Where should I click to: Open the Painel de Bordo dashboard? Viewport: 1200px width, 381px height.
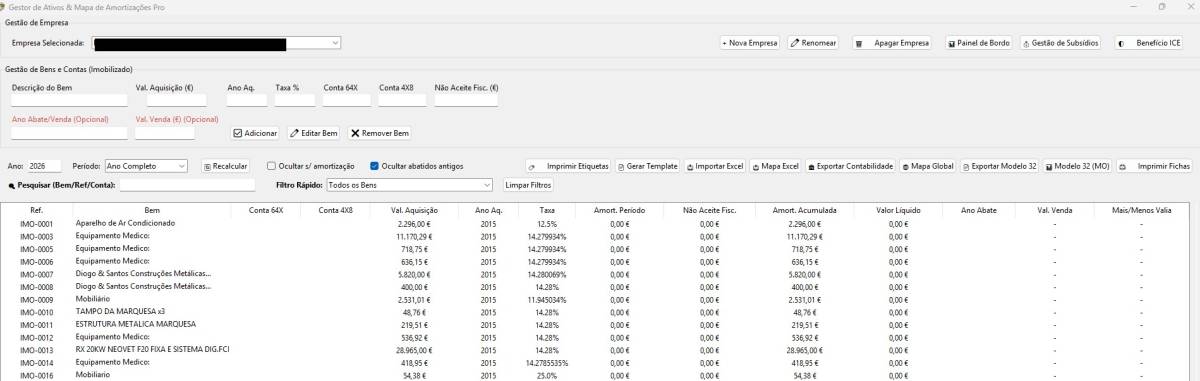pyautogui.click(x=979, y=43)
